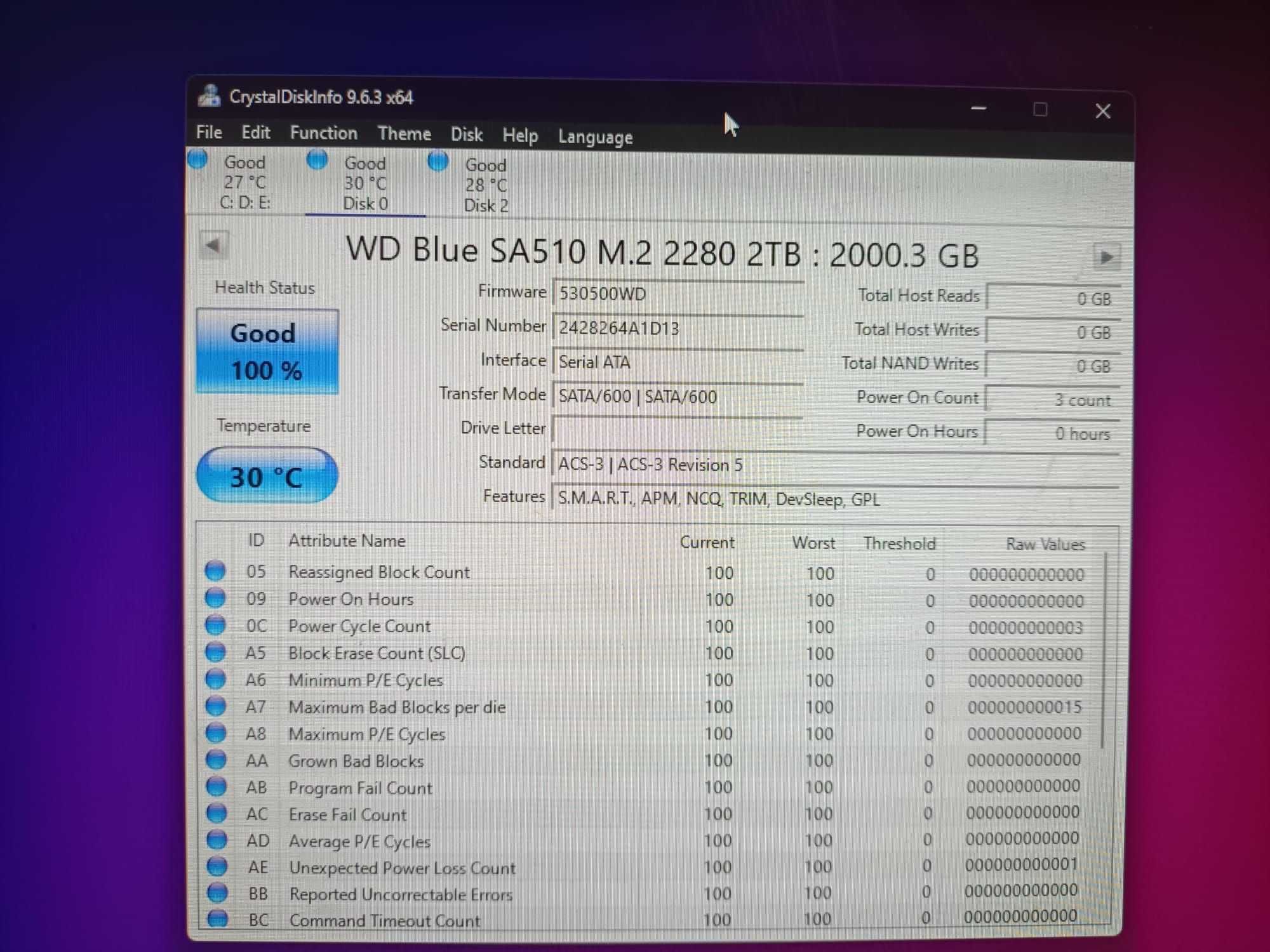Click status orb of Minimum P/E Cycles row
This screenshot has width=1270, height=952.
pos(215,678)
